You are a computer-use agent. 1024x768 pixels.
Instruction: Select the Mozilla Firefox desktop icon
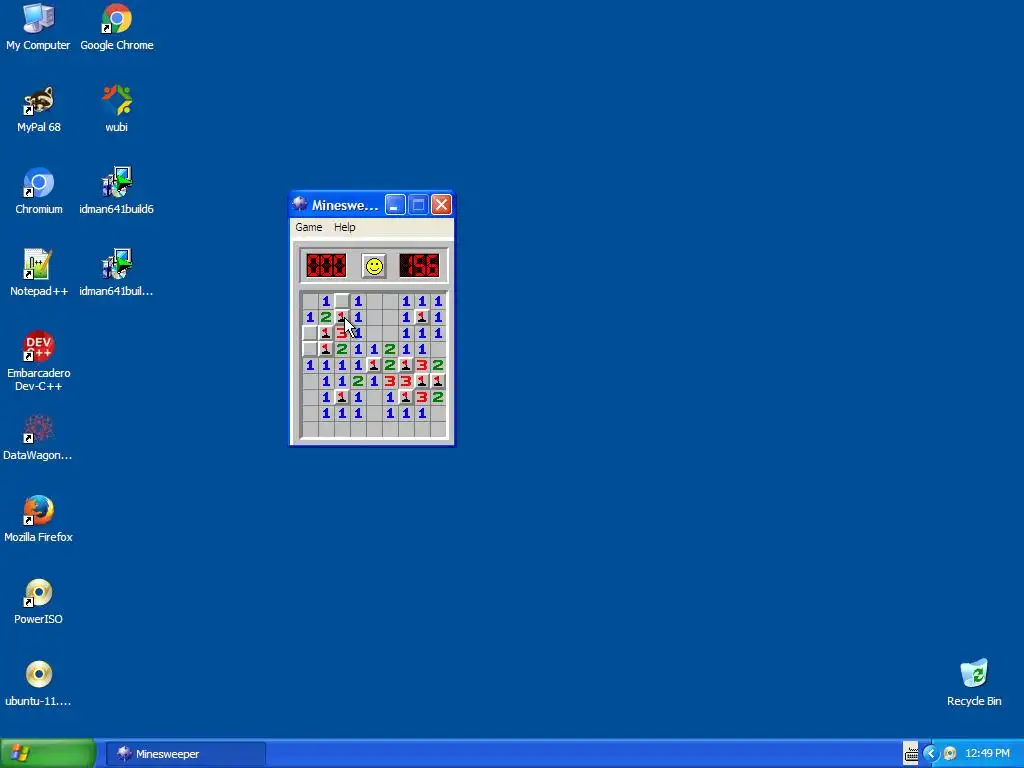pyautogui.click(x=39, y=520)
